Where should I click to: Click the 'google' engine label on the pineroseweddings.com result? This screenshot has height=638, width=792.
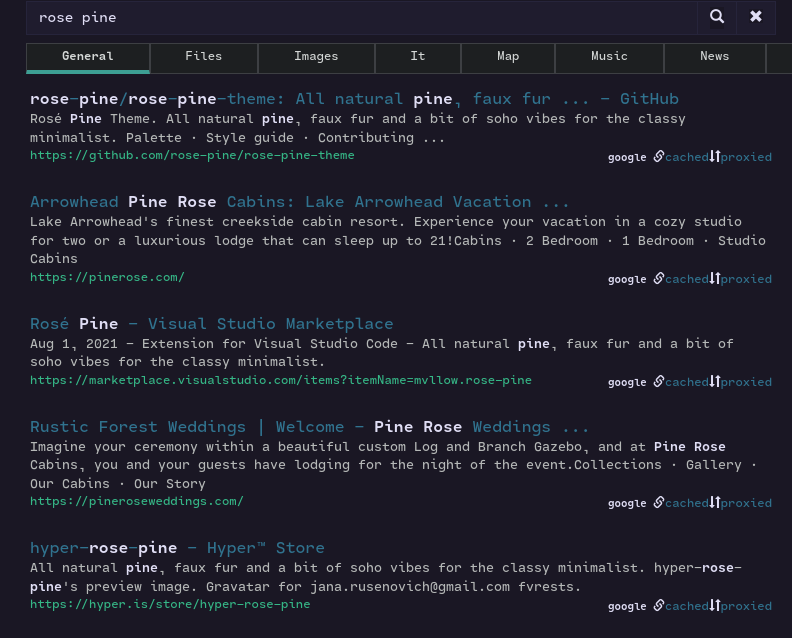coord(627,504)
